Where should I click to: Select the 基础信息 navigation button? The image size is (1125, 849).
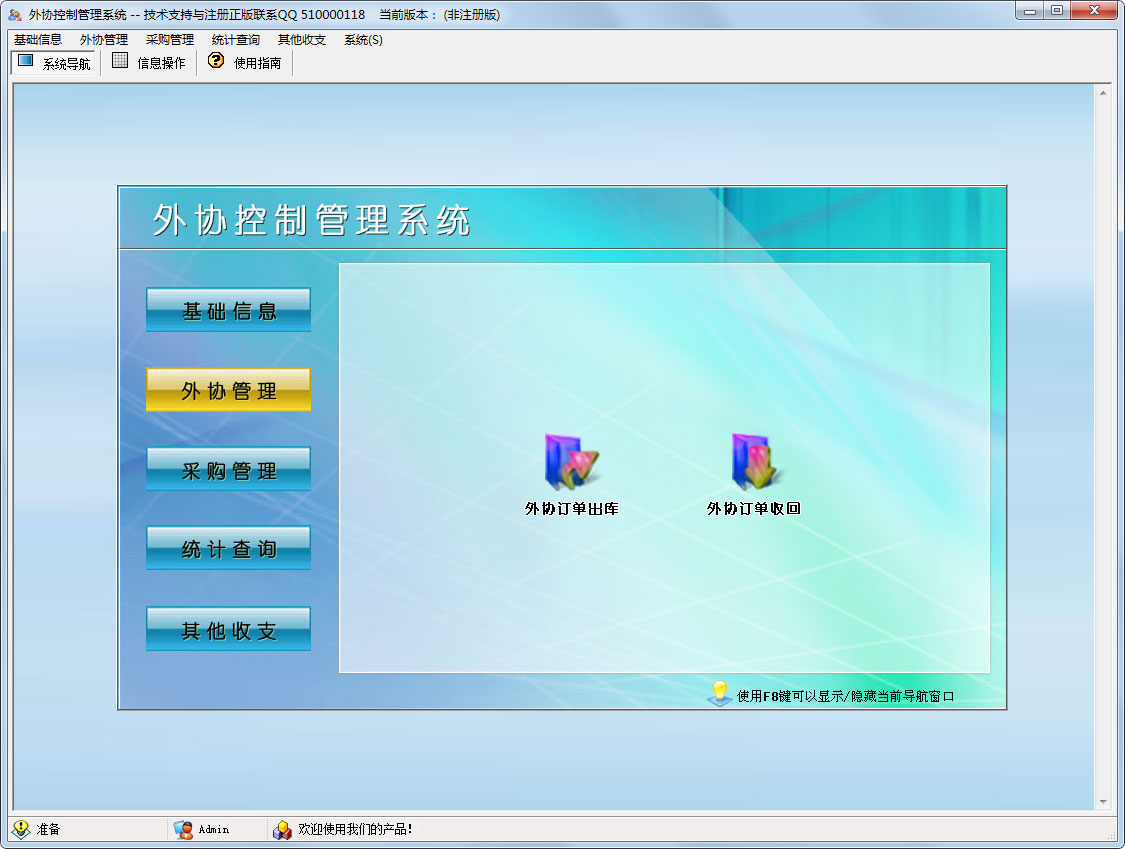228,310
